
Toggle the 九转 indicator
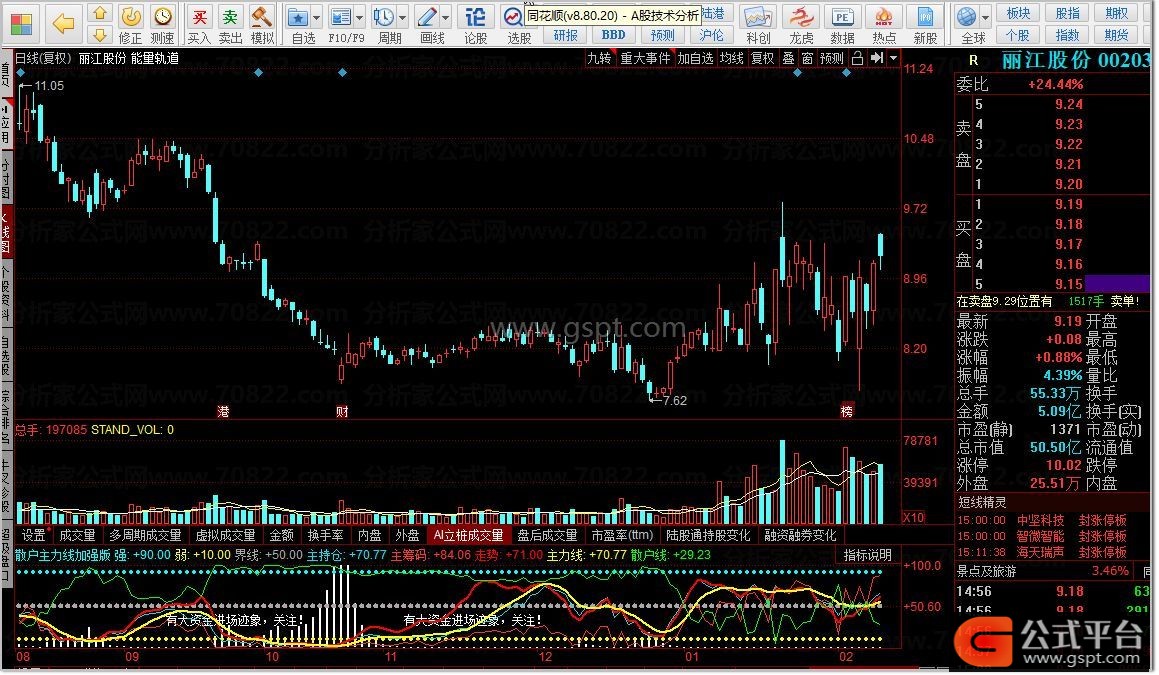coord(599,58)
